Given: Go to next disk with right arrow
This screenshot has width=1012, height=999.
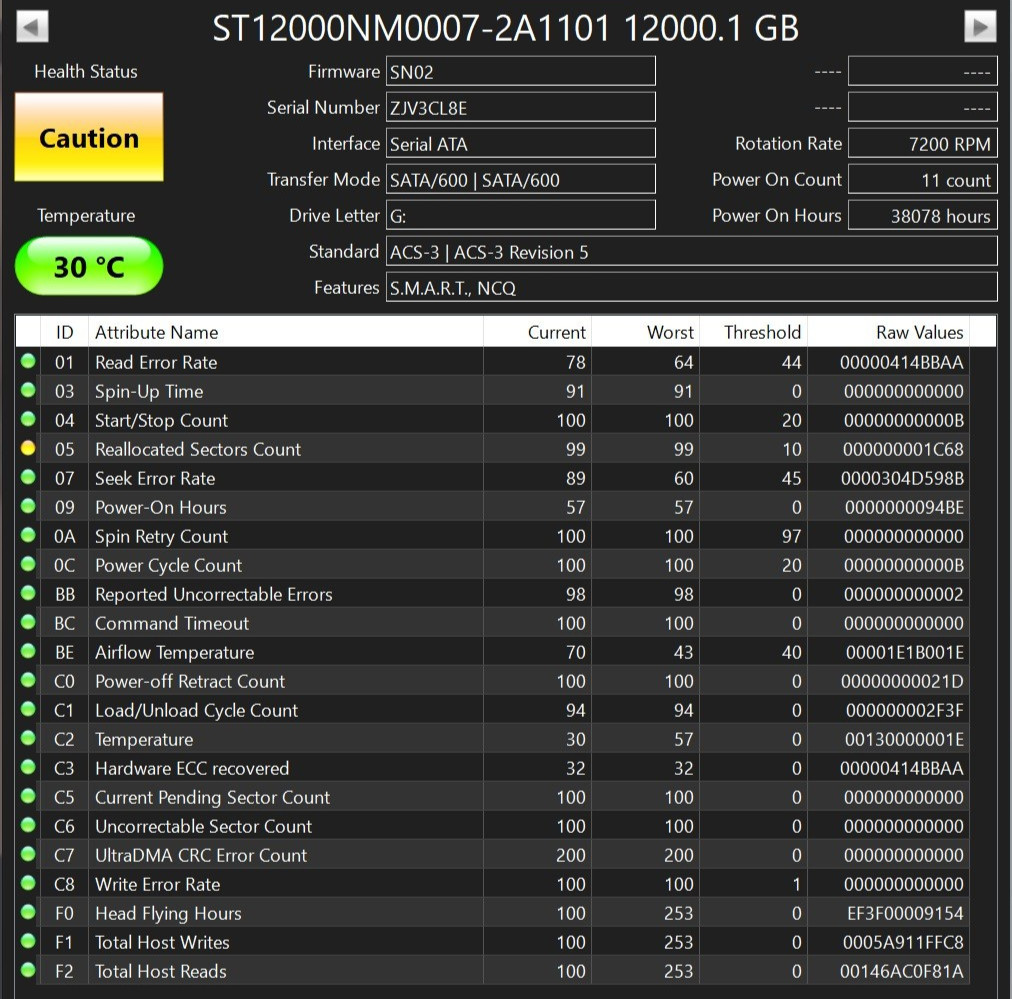Looking at the screenshot, I should 980,27.
